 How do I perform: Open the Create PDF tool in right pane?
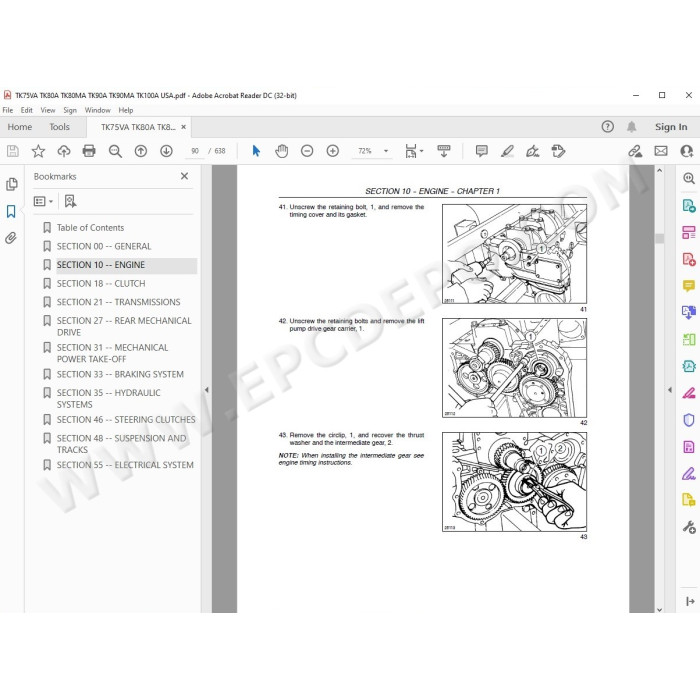click(x=689, y=259)
